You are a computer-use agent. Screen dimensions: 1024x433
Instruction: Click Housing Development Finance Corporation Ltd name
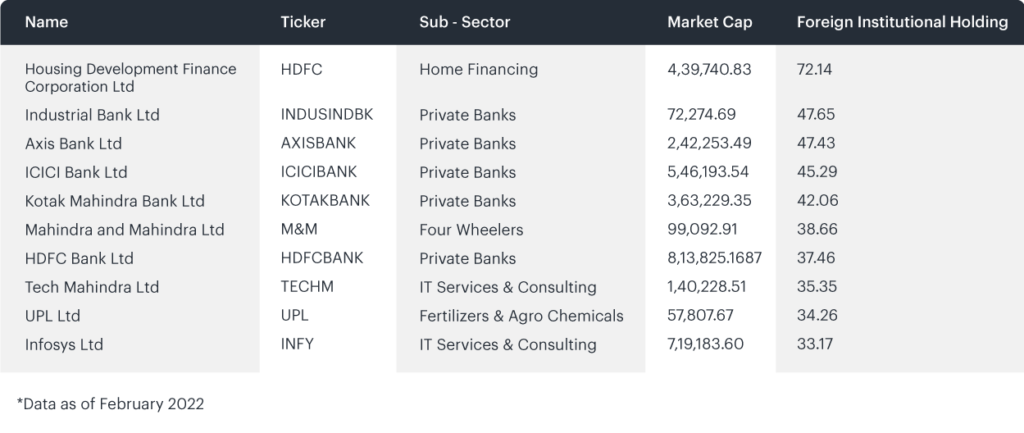click(131, 78)
